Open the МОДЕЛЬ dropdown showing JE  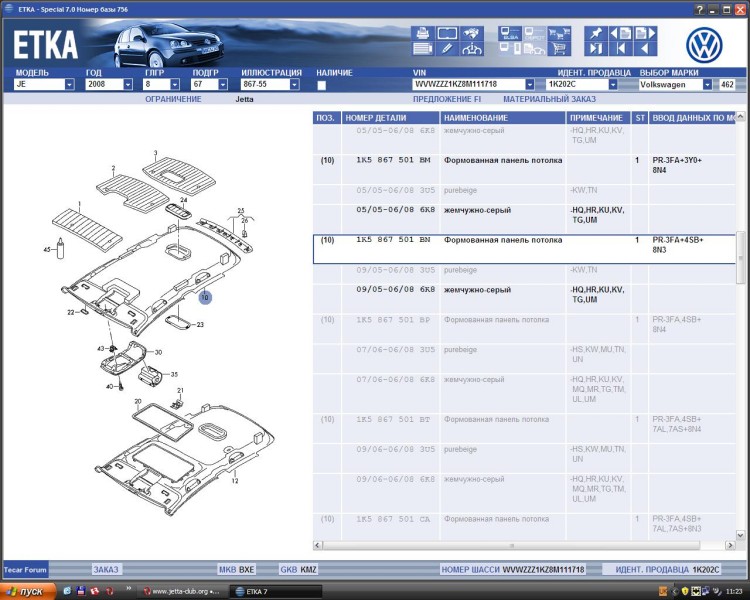pyautogui.click(x=69, y=85)
